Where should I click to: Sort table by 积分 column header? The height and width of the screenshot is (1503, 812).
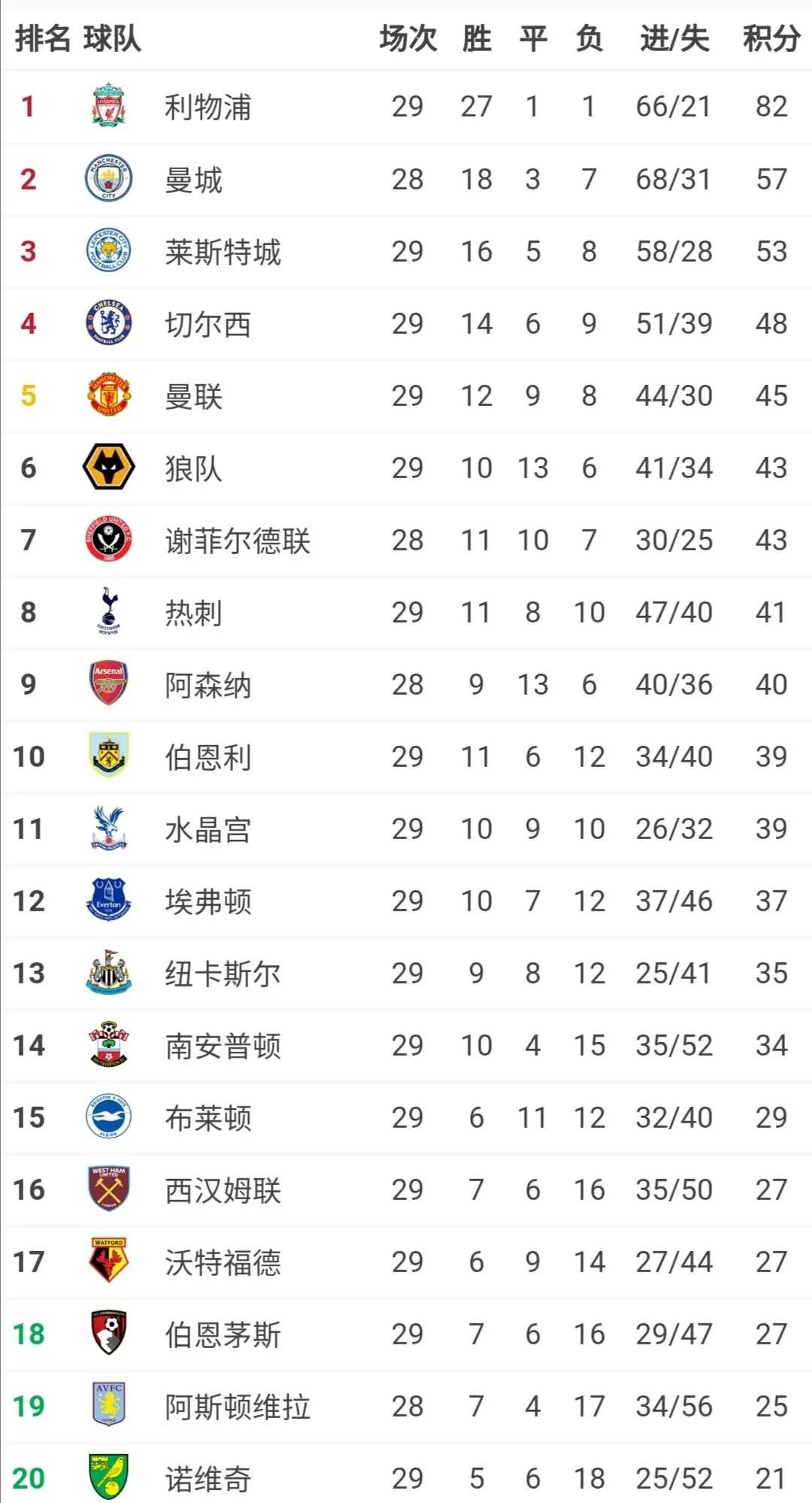(x=771, y=38)
